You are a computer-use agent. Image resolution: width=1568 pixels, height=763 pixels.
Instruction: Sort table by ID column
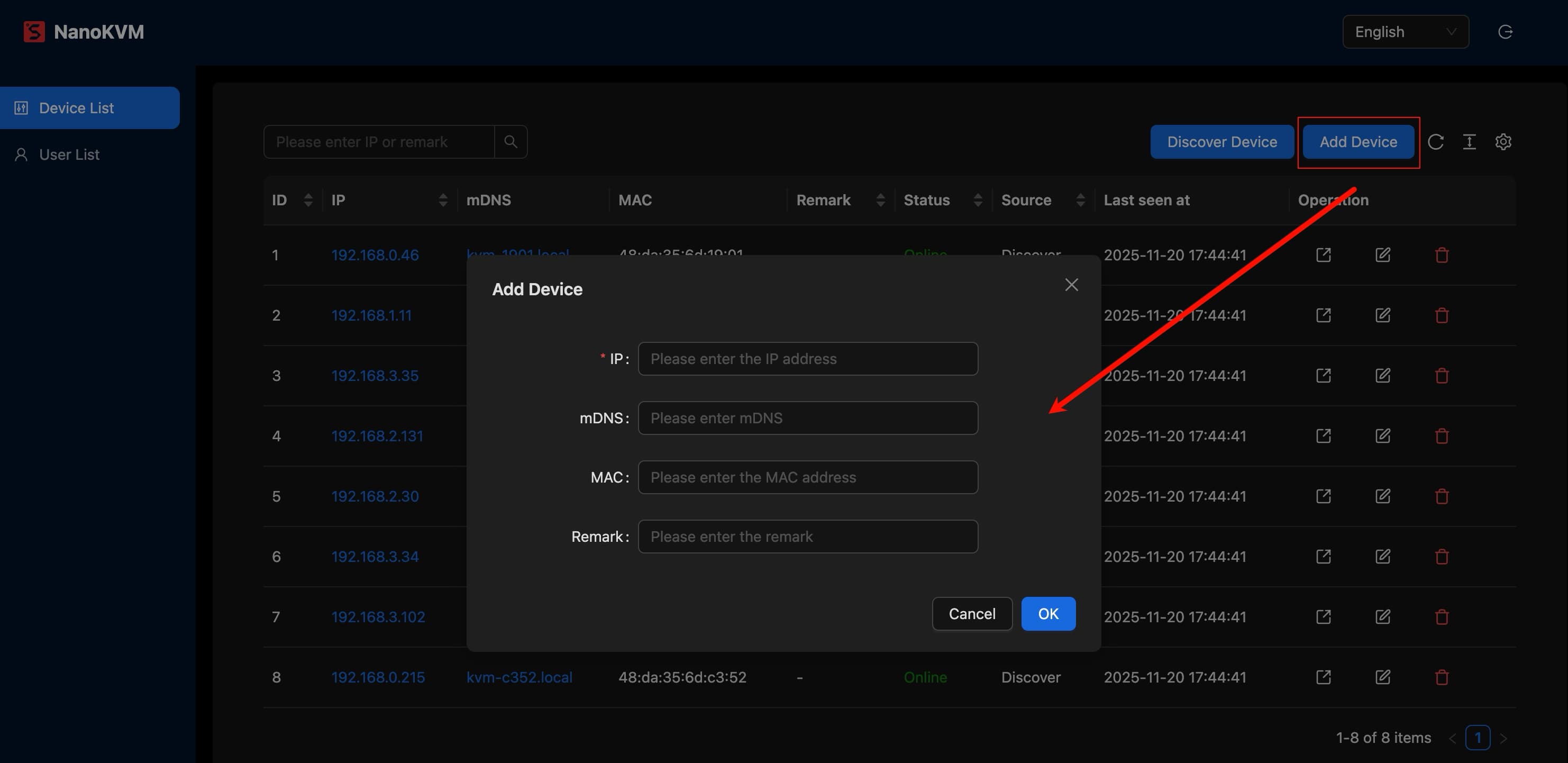pyautogui.click(x=307, y=201)
